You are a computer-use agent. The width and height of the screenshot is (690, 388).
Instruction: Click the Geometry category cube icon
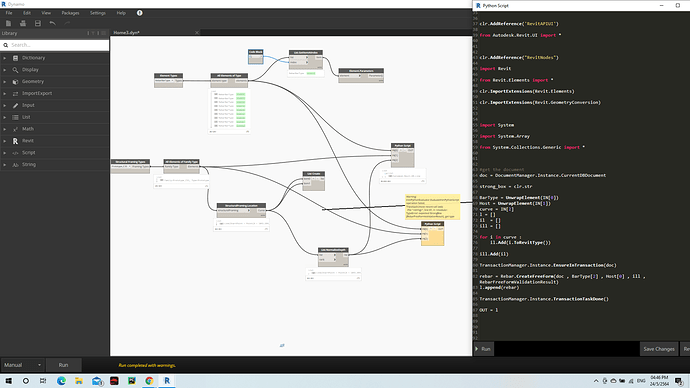coord(15,81)
